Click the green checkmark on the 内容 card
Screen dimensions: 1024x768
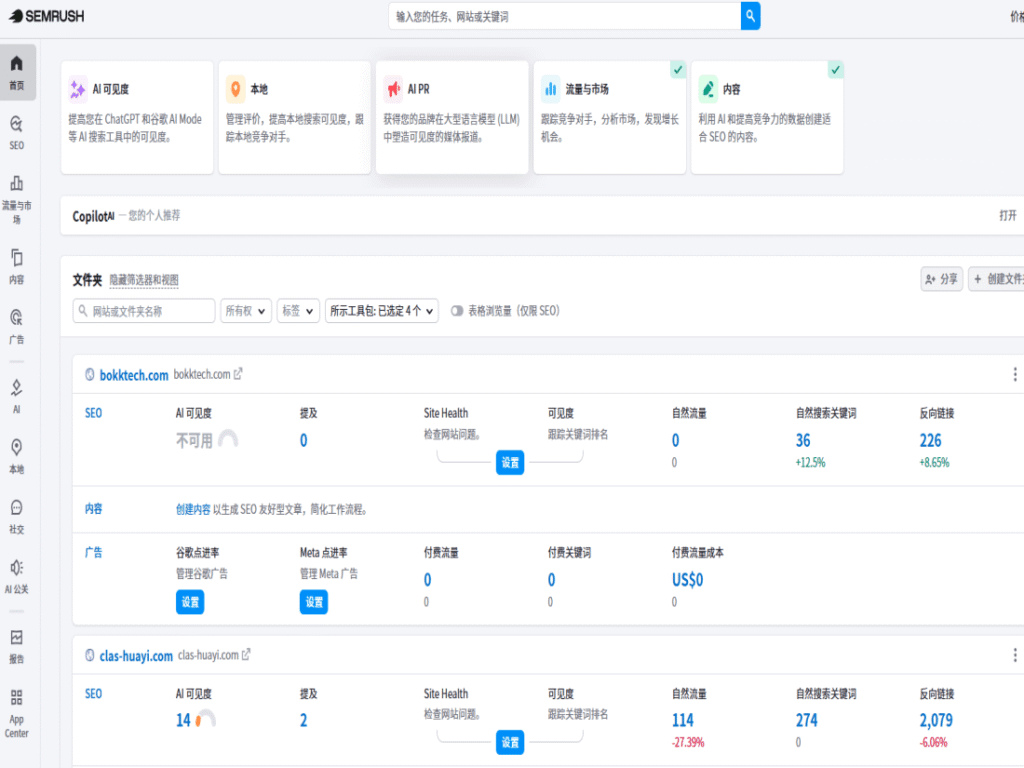pos(836,70)
